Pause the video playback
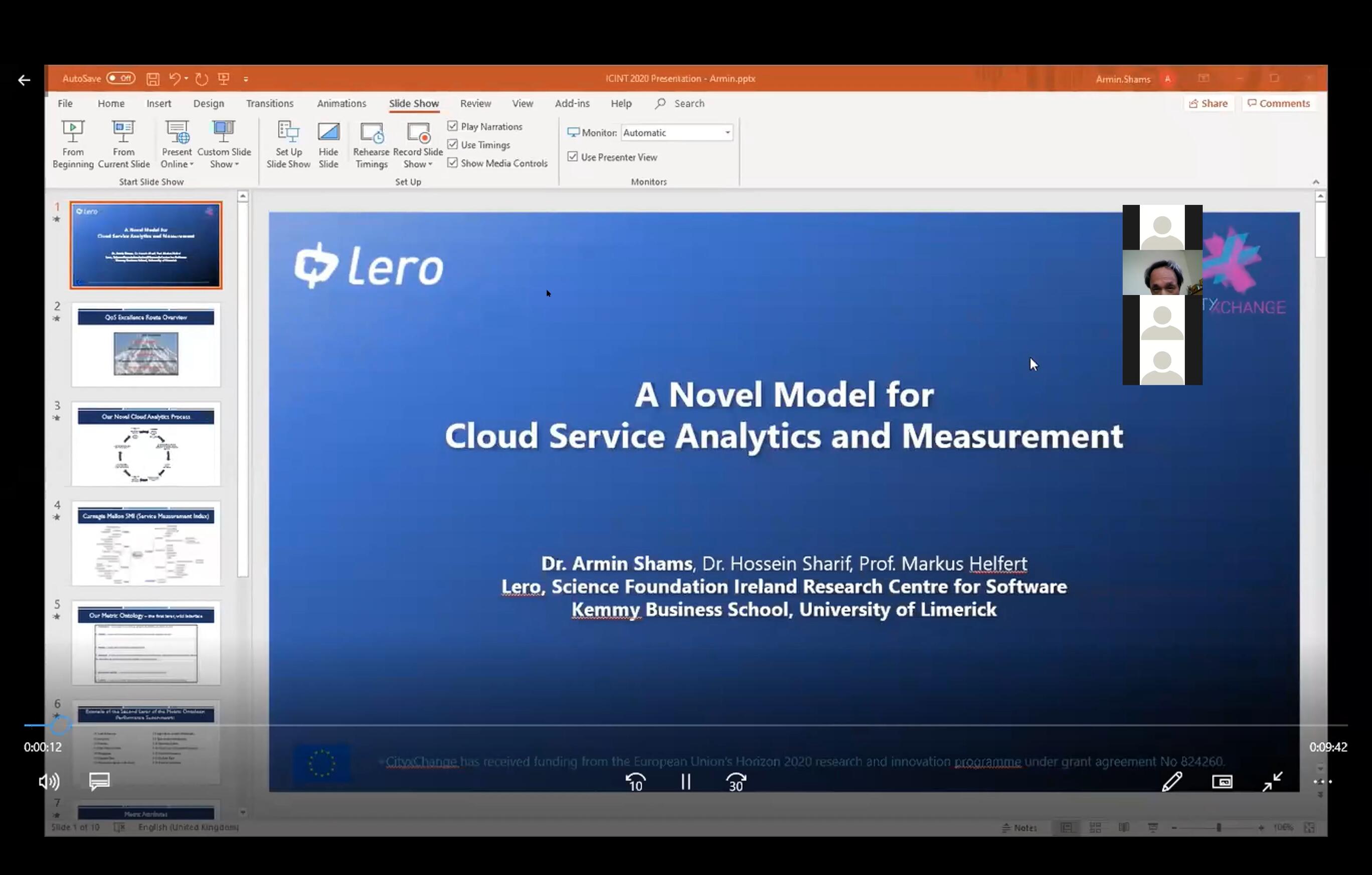The width and height of the screenshot is (1372, 875). point(686,782)
